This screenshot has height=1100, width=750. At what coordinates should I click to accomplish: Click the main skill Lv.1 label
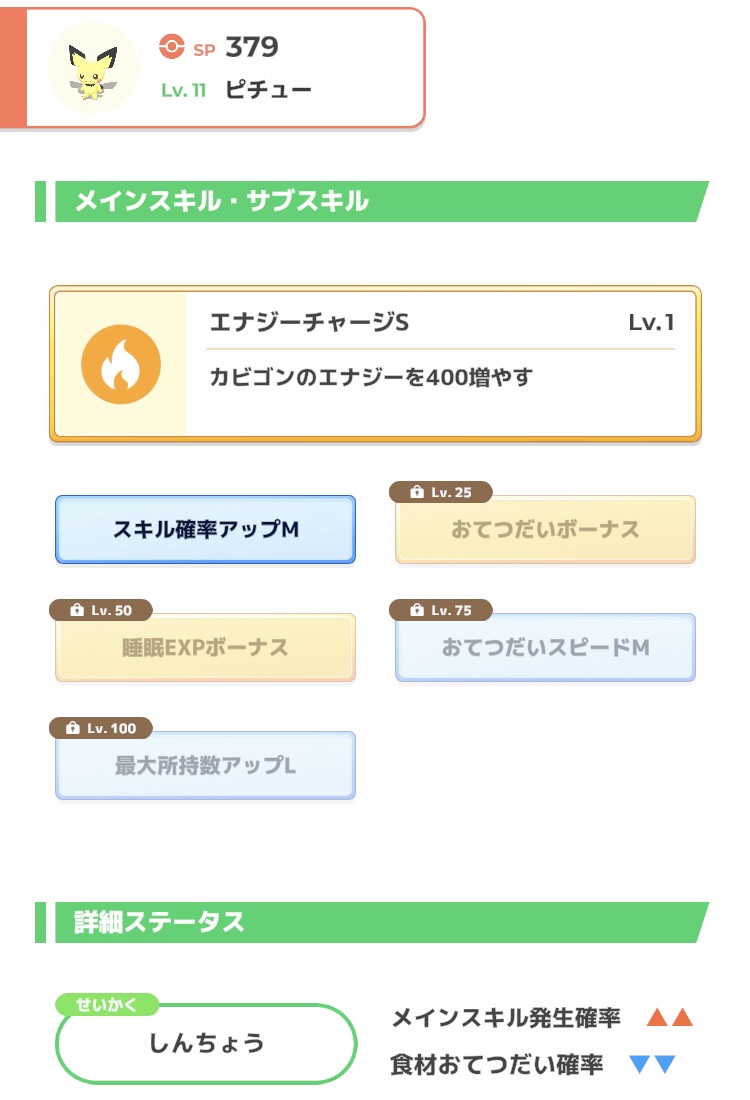651,322
